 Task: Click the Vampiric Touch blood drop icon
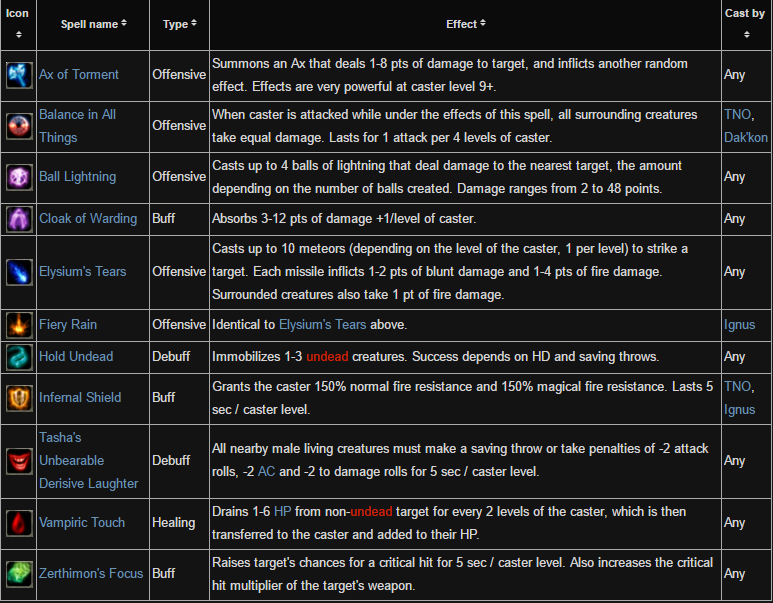(x=18, y=522)
